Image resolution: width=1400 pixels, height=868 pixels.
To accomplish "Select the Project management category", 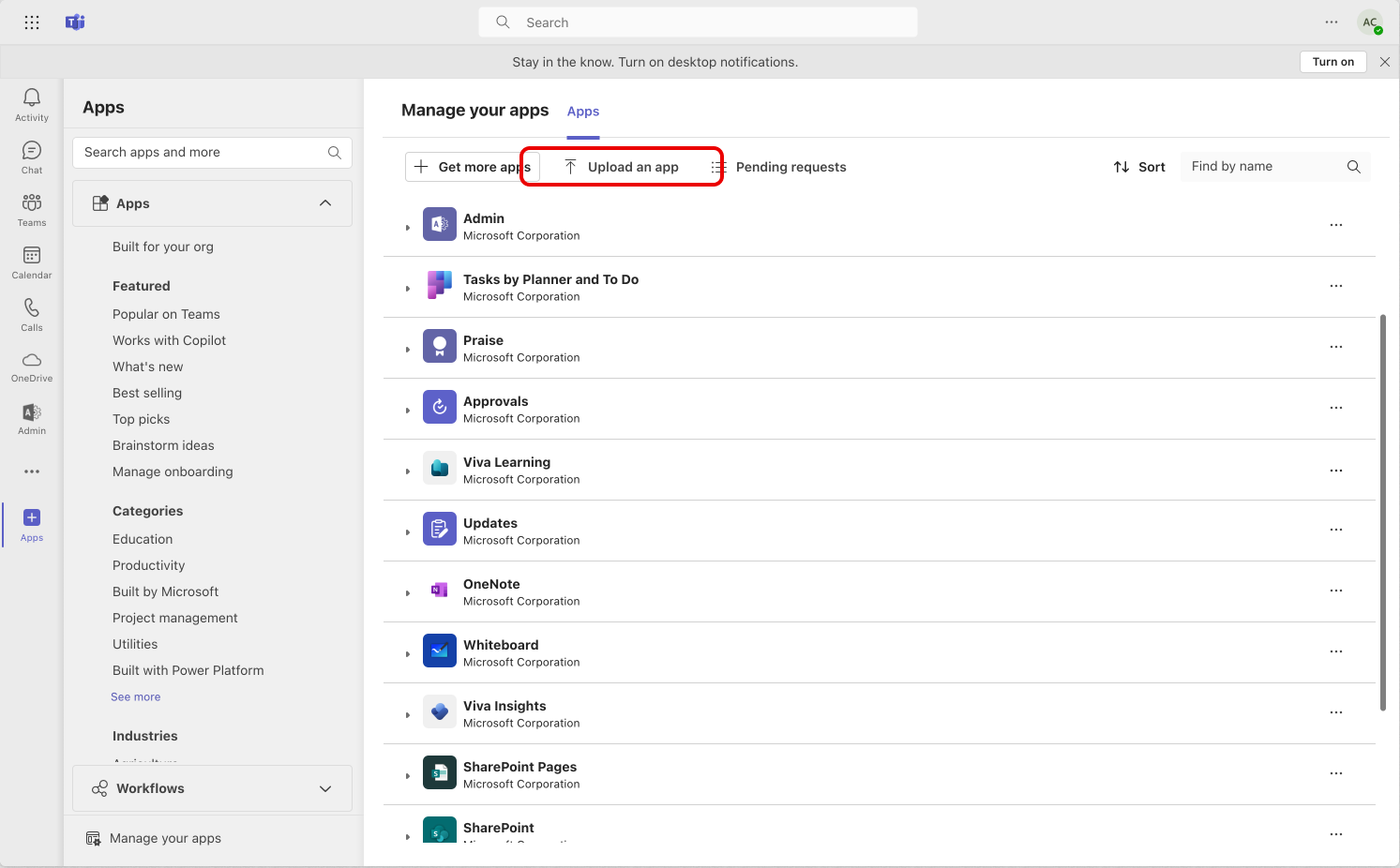I will coord(175,618).
